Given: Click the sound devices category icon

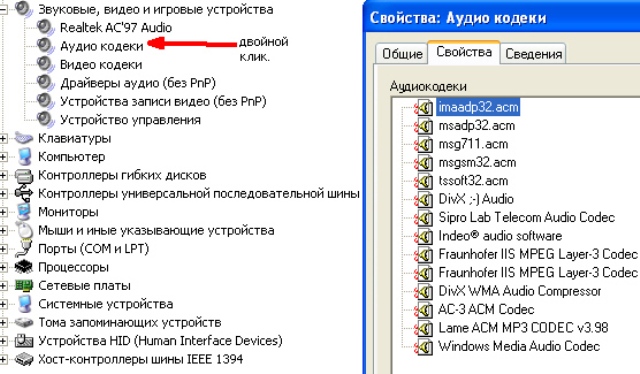Looking at the screenshot, I should tap(24, 9).
